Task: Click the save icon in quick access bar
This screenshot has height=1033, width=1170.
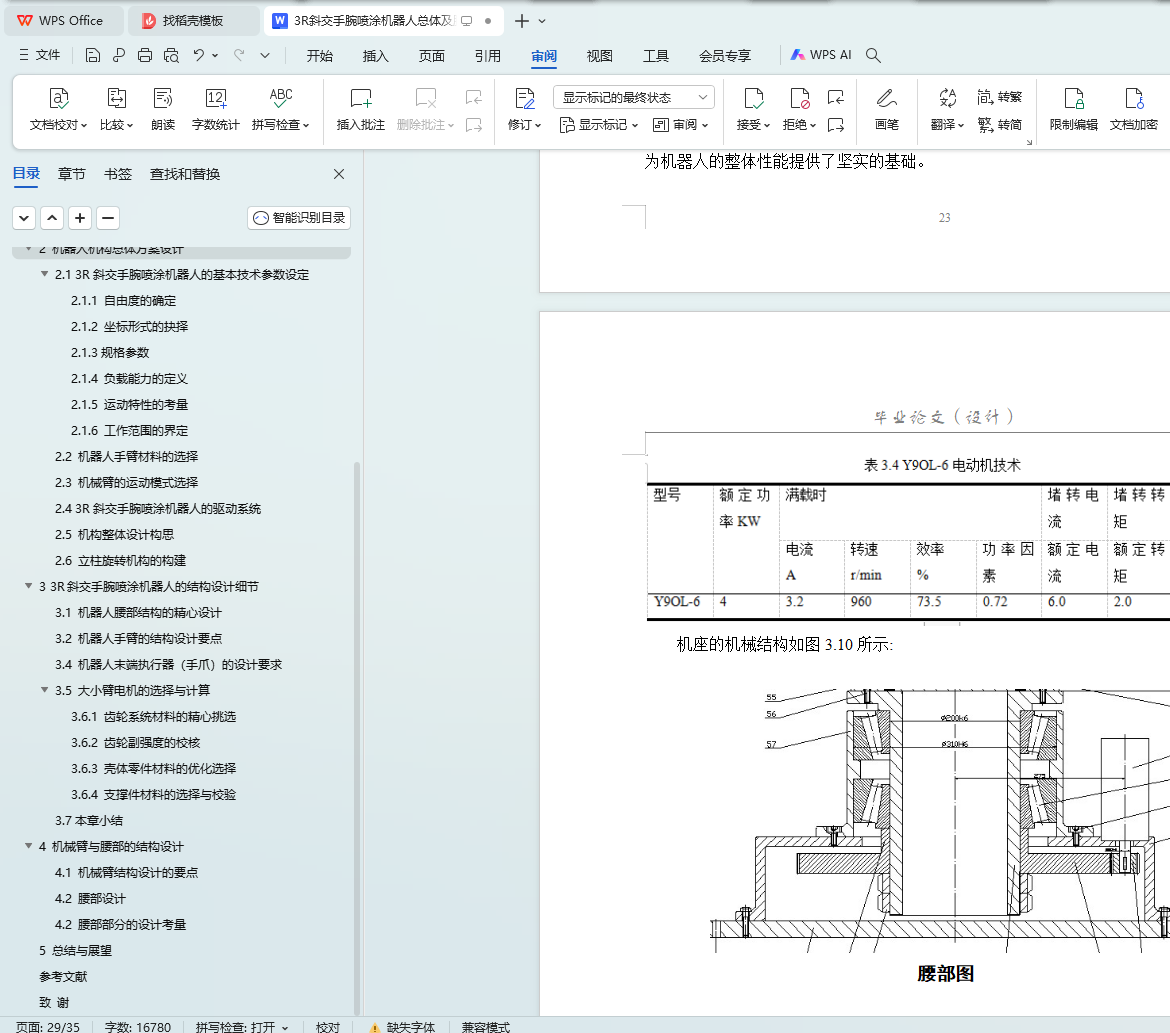Action: [x=93, y=55]
